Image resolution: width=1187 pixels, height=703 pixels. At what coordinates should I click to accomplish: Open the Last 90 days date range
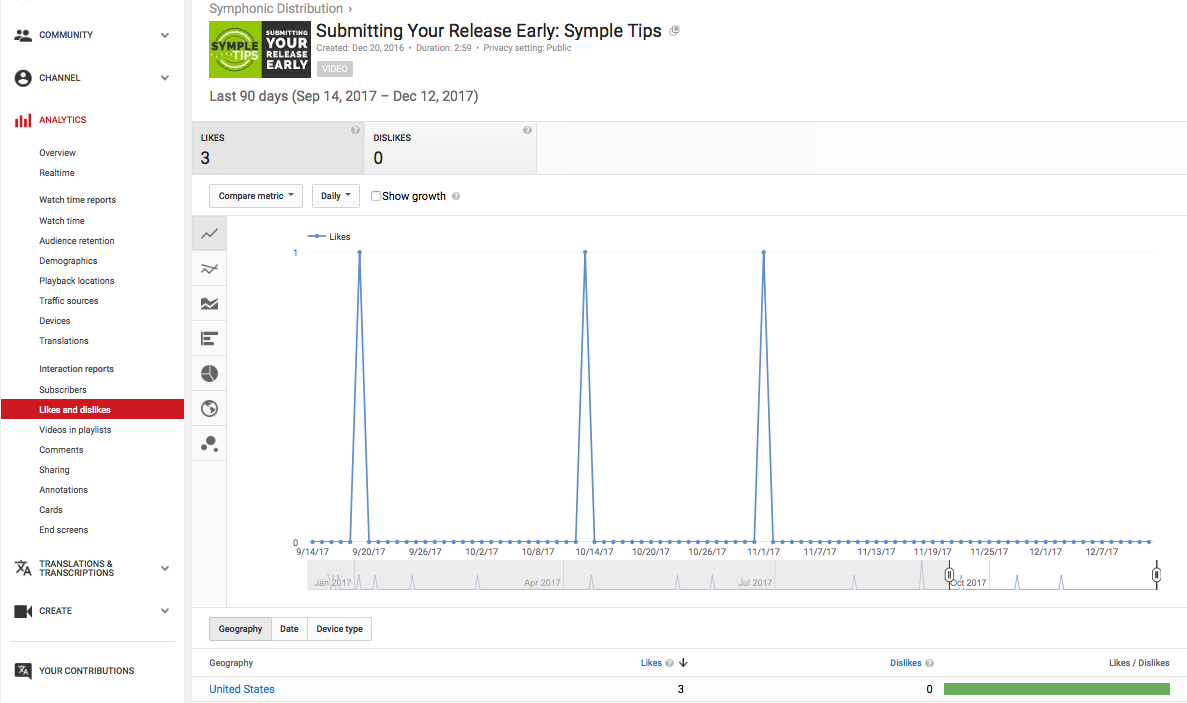(x=344, y=96)
